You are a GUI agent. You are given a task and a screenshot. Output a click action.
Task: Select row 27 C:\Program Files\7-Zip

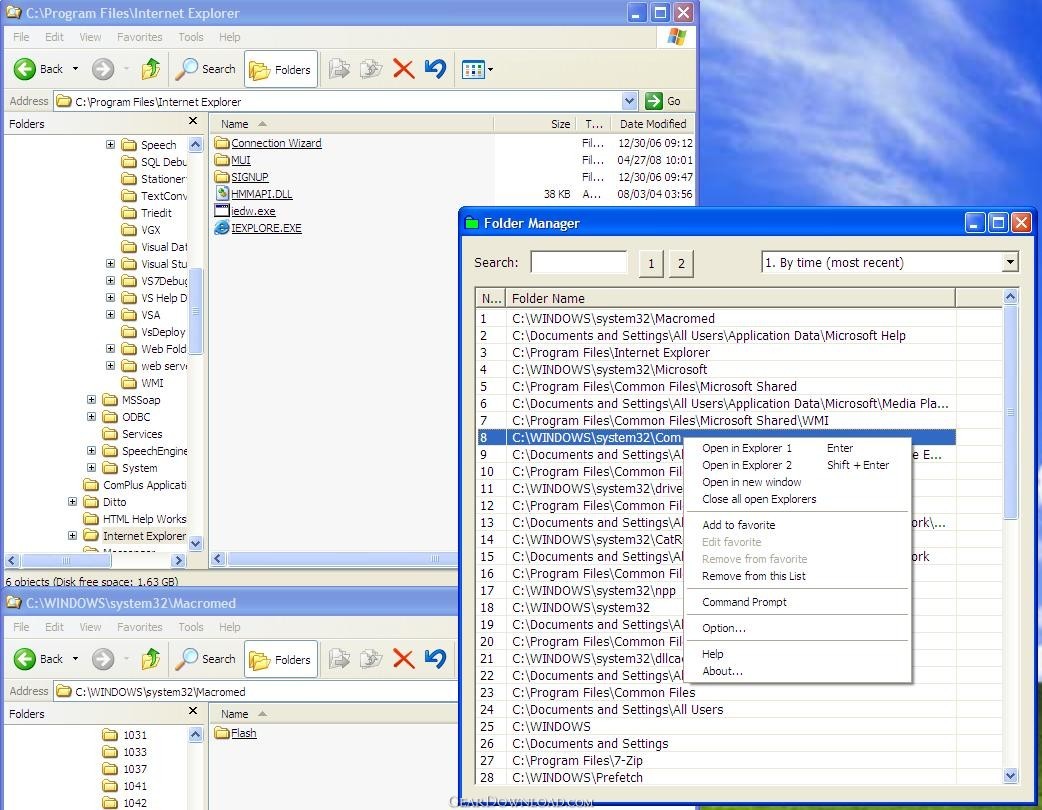(716, 761)
